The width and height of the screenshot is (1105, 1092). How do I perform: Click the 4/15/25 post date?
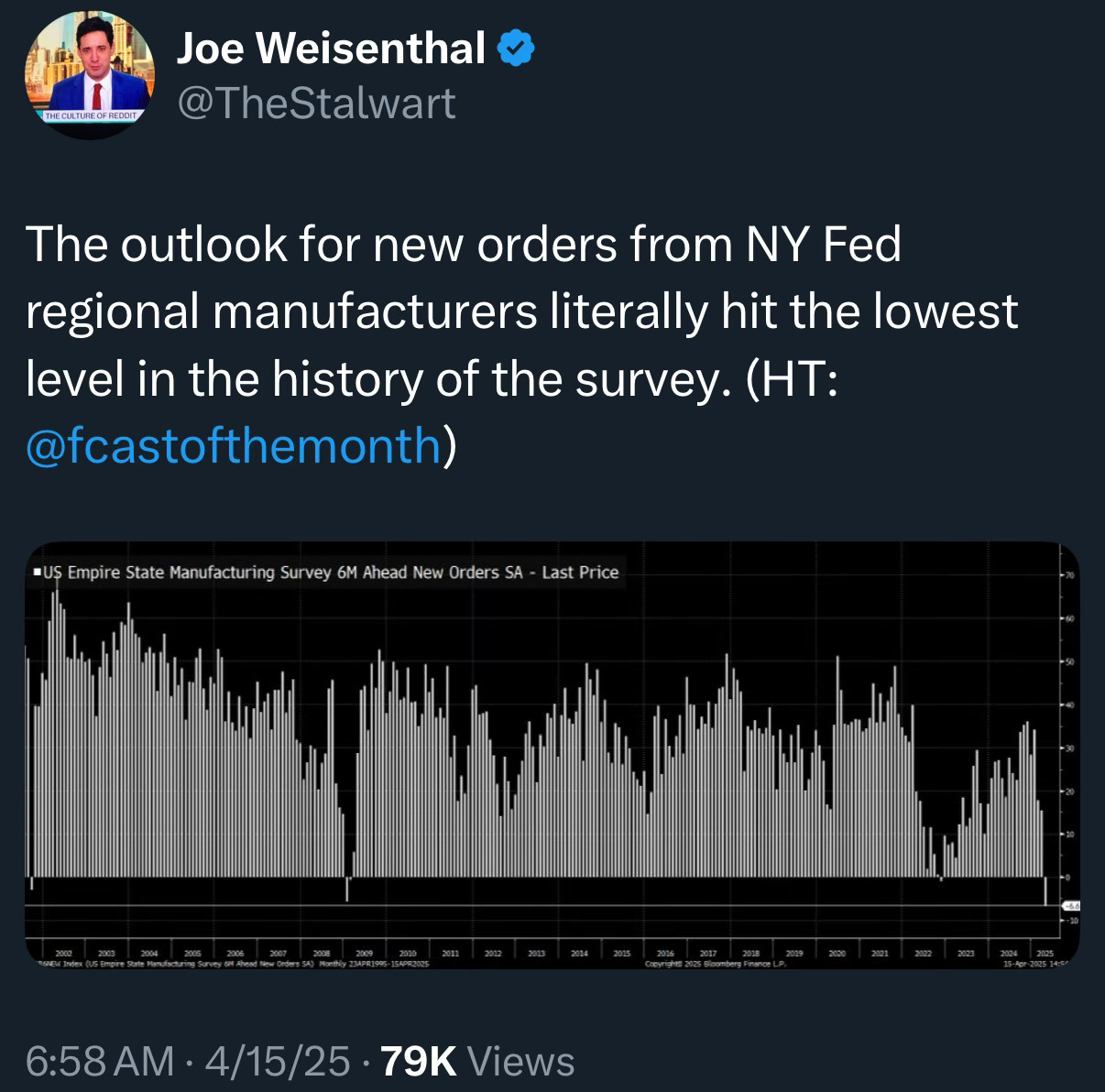click(x=278, y=1061)
